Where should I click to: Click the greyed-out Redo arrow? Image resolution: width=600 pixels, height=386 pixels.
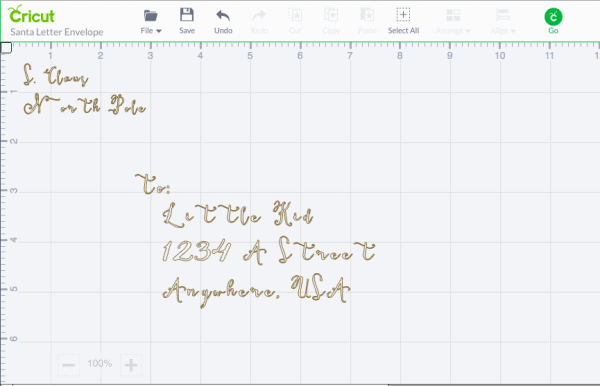259,16
